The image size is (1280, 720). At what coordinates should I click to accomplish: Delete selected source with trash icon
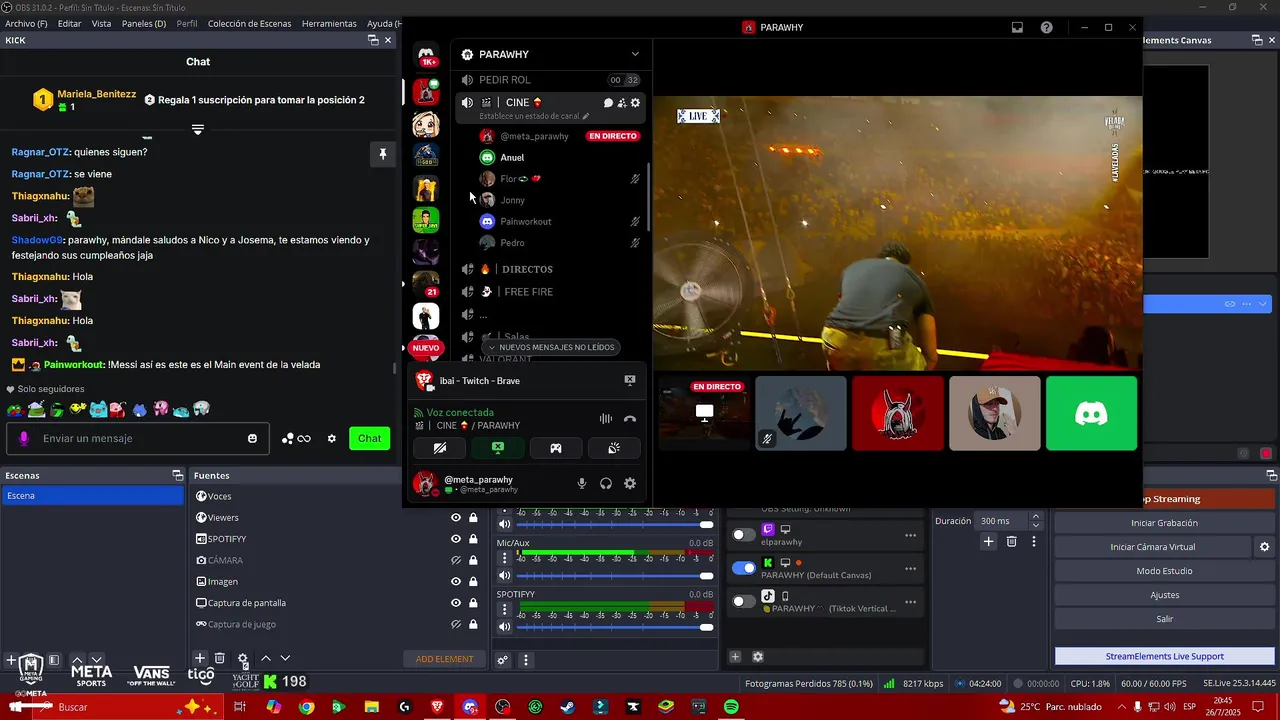pyautogui.click(x=220, y=658)
